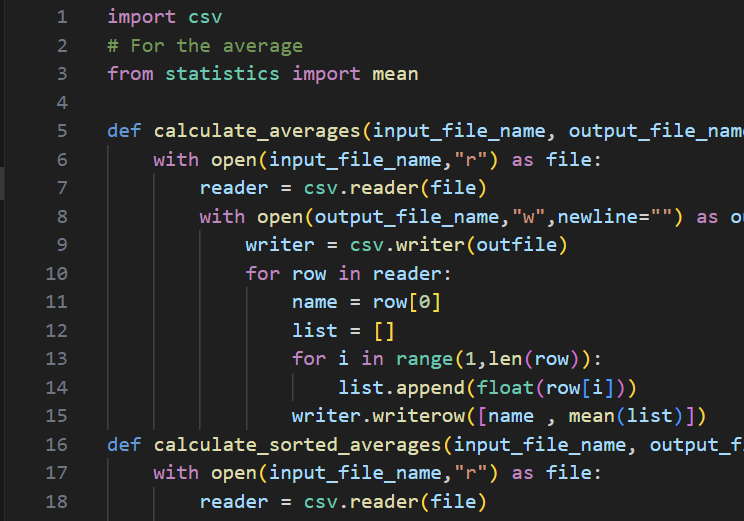The width and height of the screenshot is (744, 521).
Task: Click line number 10 in the gutter
Action: 56,274
